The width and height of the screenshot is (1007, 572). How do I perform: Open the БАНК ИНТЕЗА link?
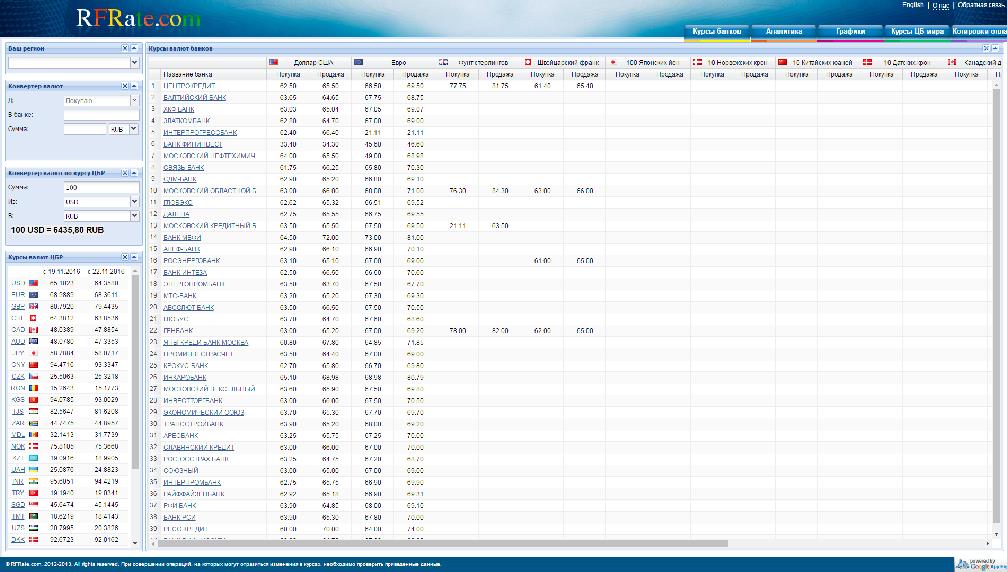pyautogui.click(x=185, y=272)
